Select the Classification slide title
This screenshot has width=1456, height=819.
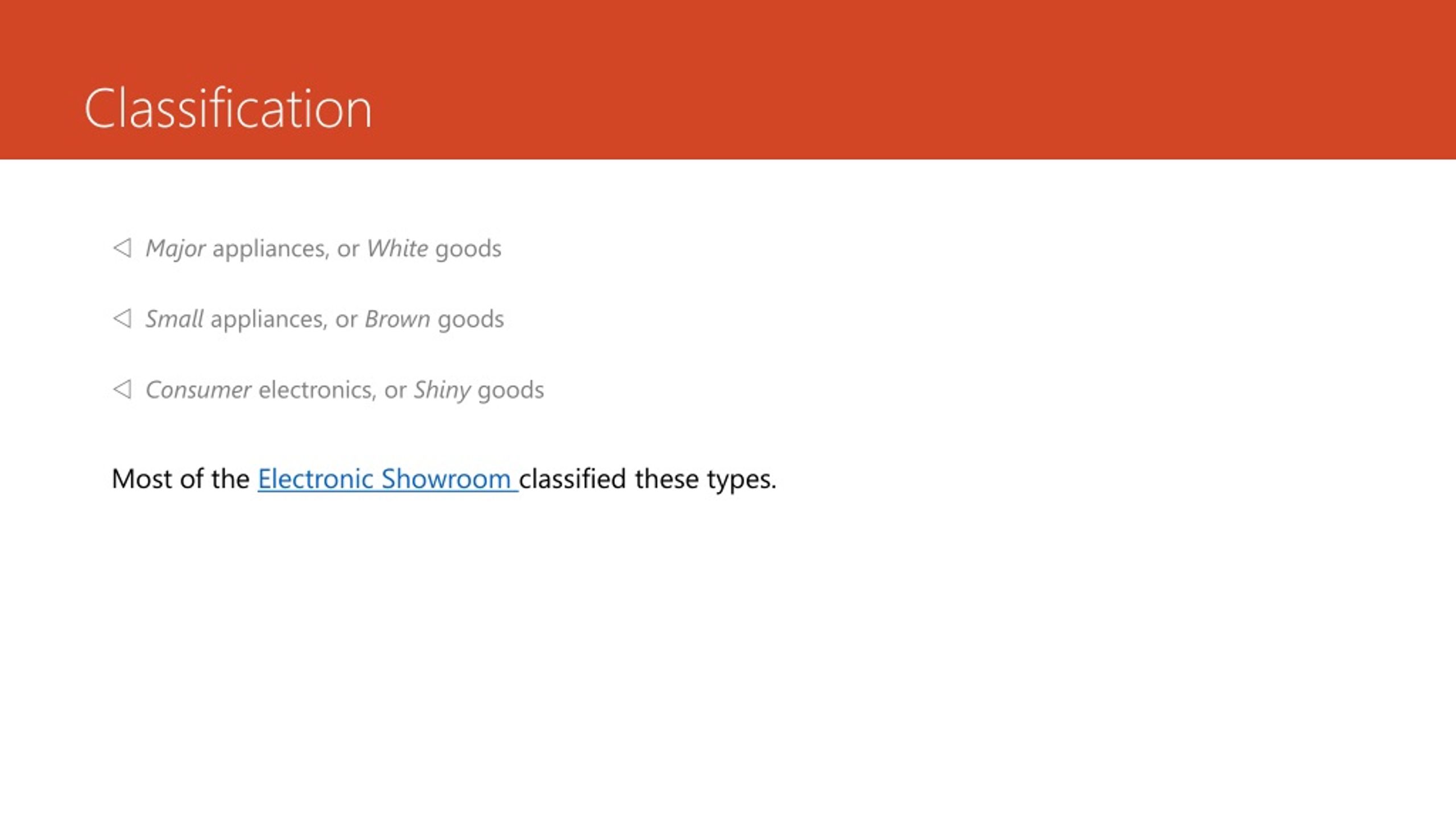pos(228,108)
